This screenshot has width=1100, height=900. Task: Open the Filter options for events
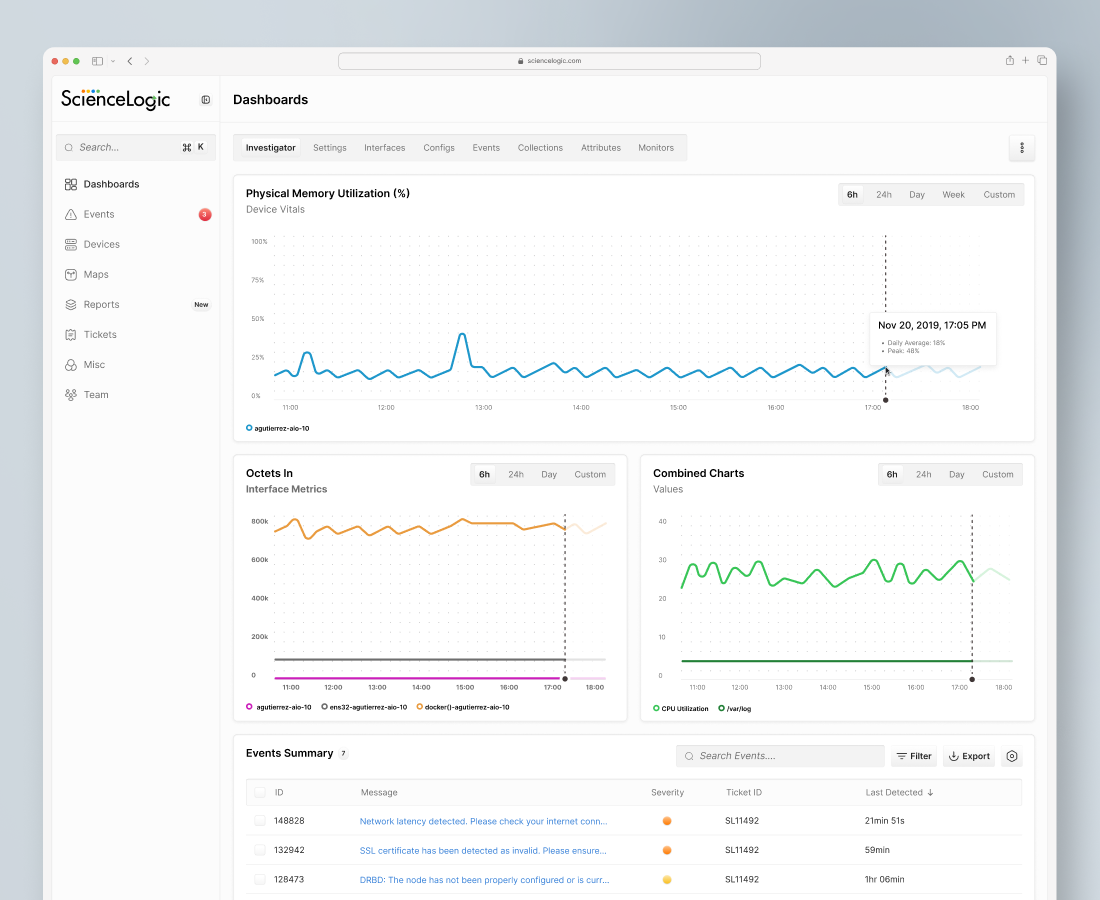pyautogui.click(x=914, y=756)
